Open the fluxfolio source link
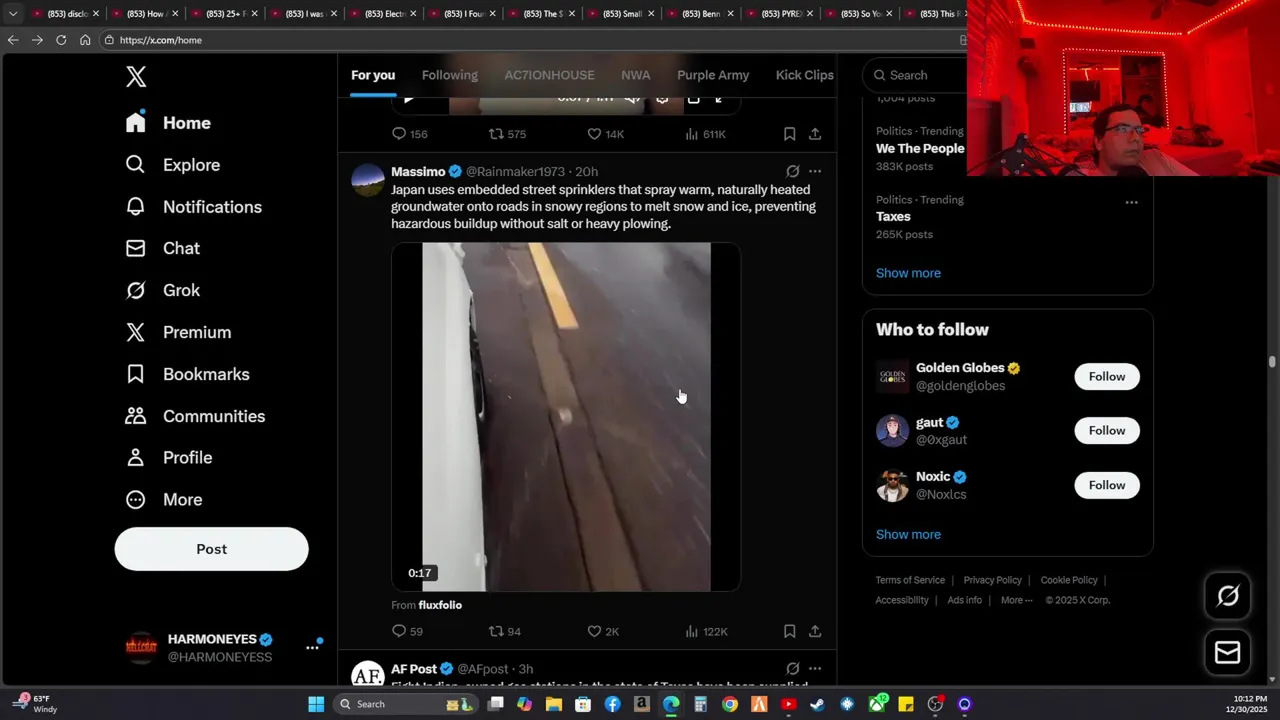This screenshot has width=1280, height=720. point(440,605)
